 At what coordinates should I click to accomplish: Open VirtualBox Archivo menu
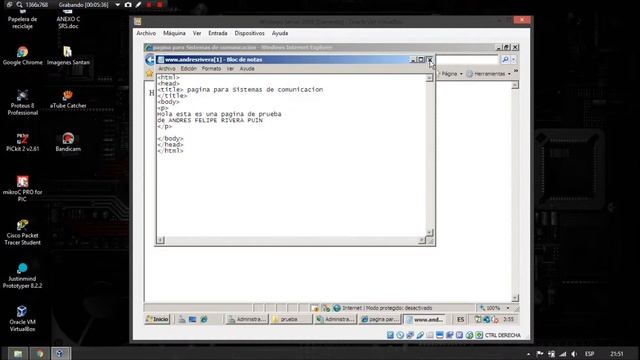click(146, 33)
